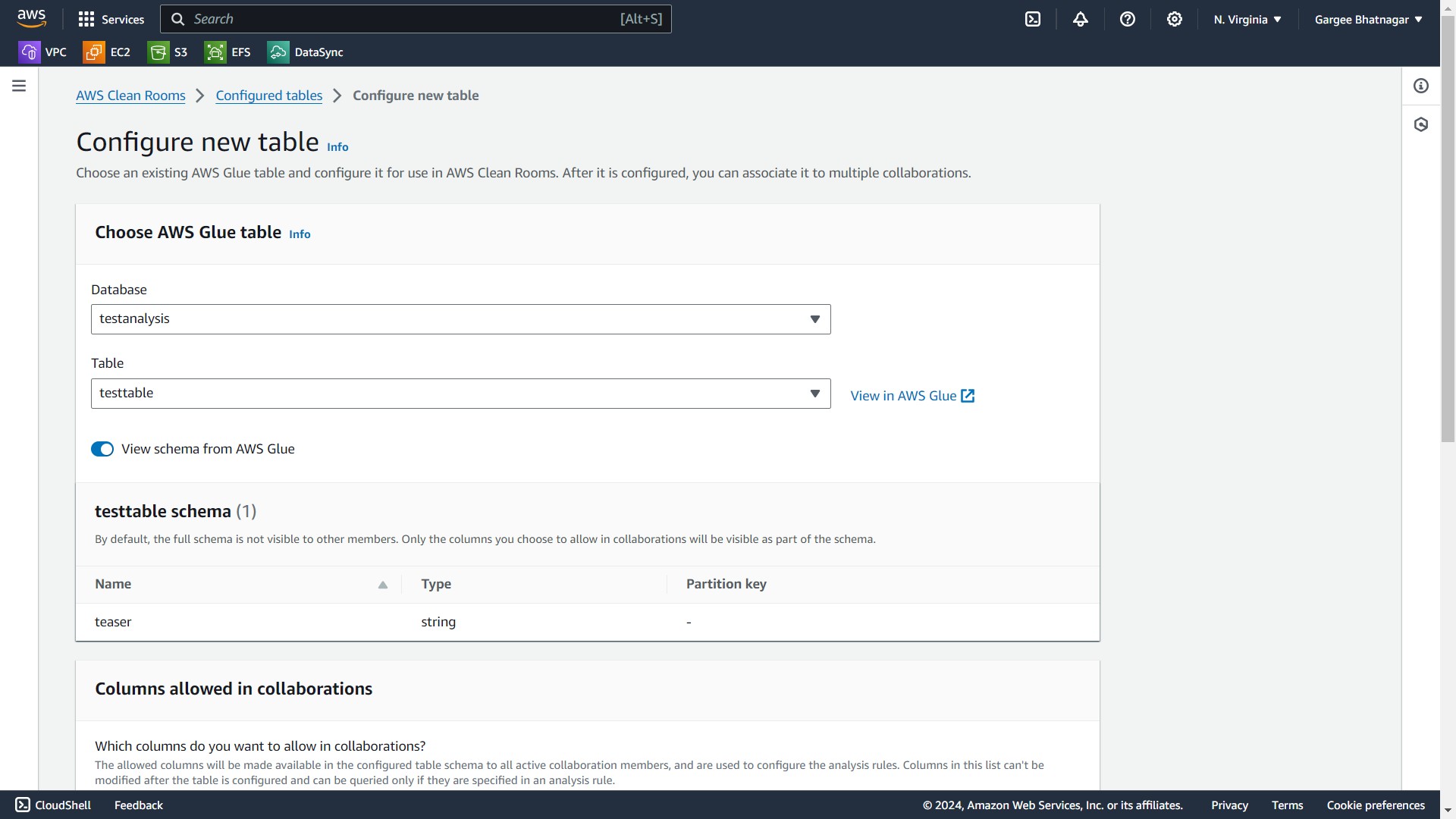Toggle View schema from AWS Glue switch
The width and height of the screenshot is (1456, 819).
click(102, 449)
